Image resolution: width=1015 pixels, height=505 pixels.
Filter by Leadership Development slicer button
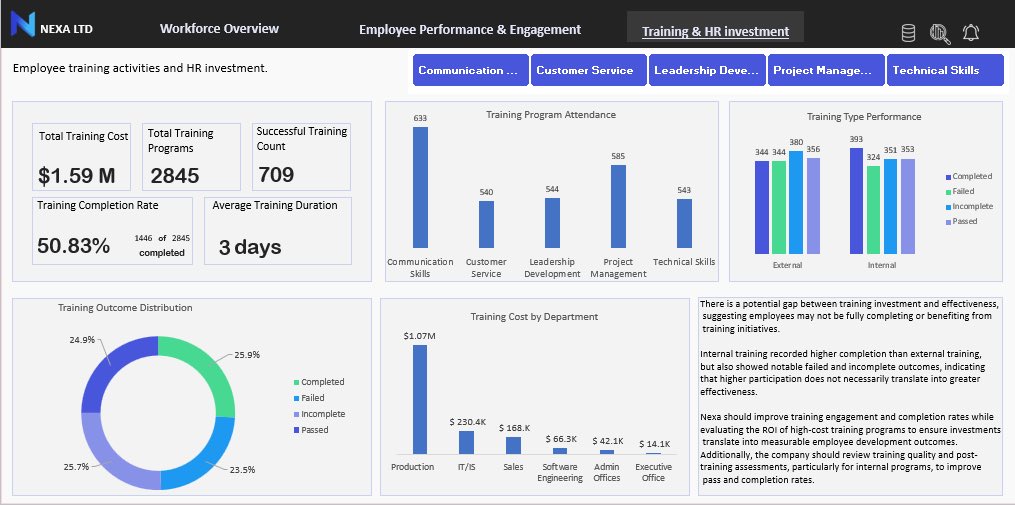pyautogui.click(x=707, y=70)
